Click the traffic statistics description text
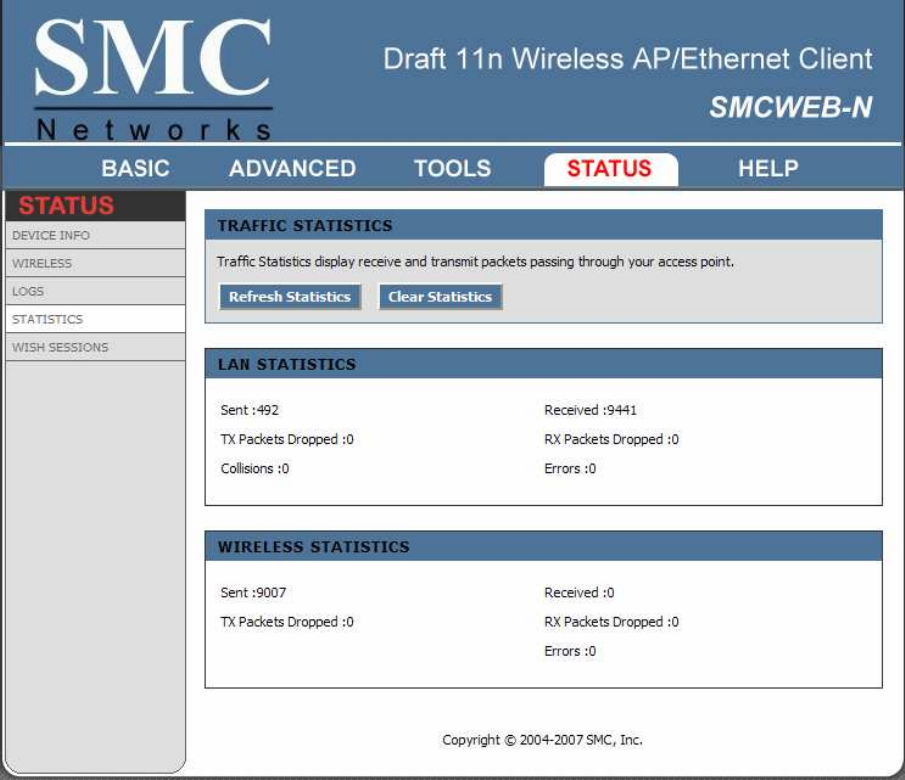Image resolution: width=905 pixels, height=780 pixels. [x=475, y=262]
